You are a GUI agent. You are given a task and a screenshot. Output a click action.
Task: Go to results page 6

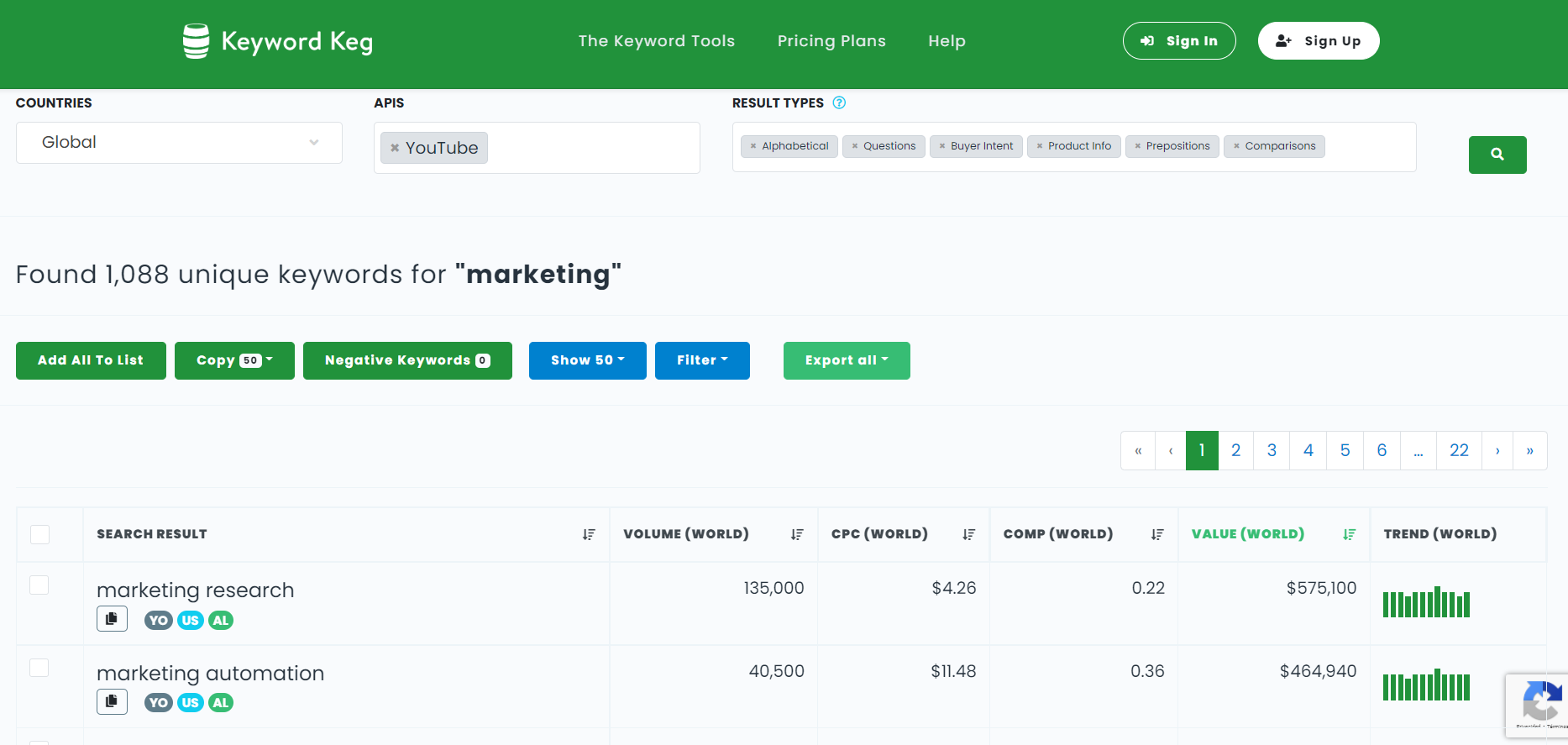point(1382,451)
